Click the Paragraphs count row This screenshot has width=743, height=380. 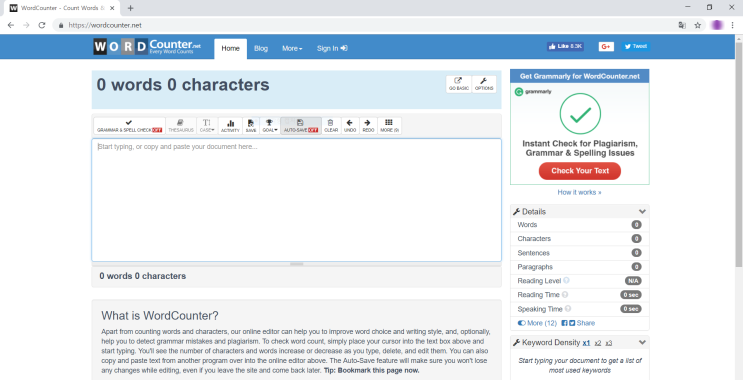coord(580,267)
